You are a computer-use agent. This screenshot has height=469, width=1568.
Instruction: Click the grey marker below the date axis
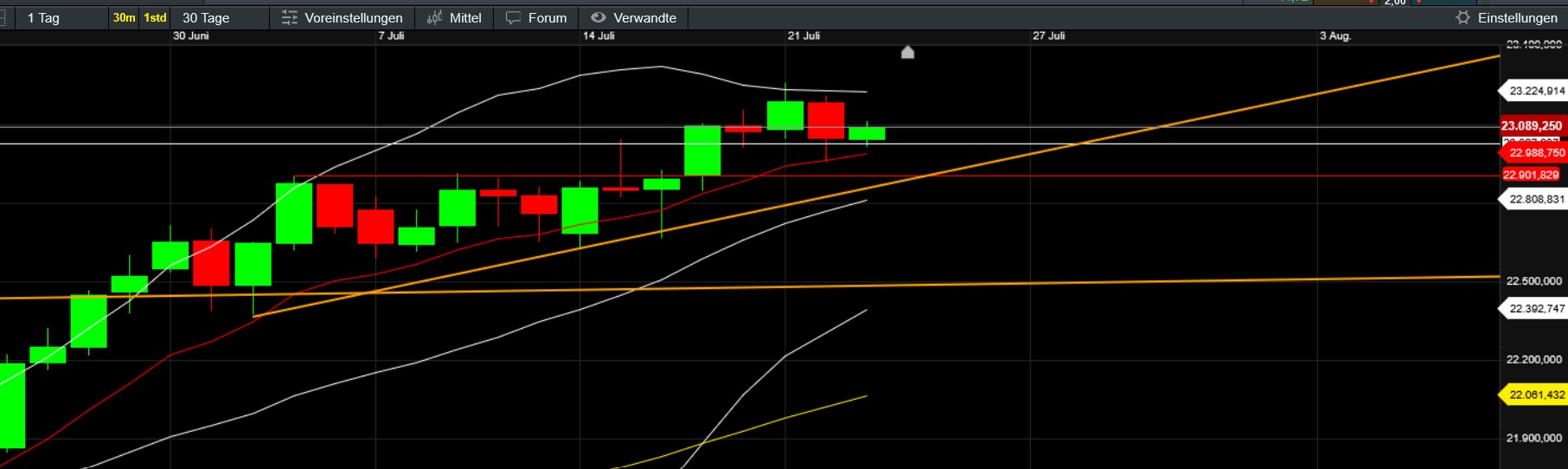[x=907, y=53]
